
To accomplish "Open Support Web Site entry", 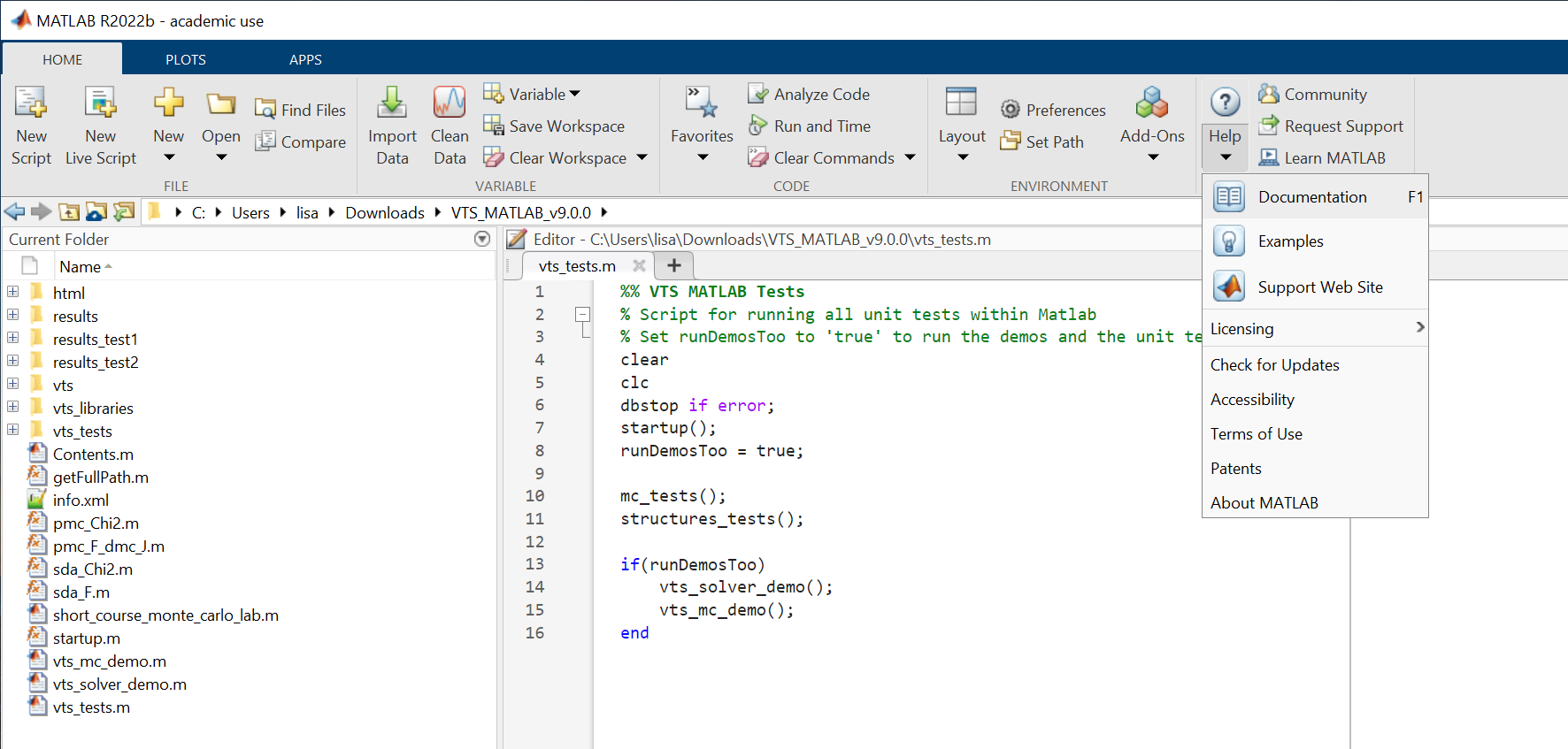I will coord(1315,287).
